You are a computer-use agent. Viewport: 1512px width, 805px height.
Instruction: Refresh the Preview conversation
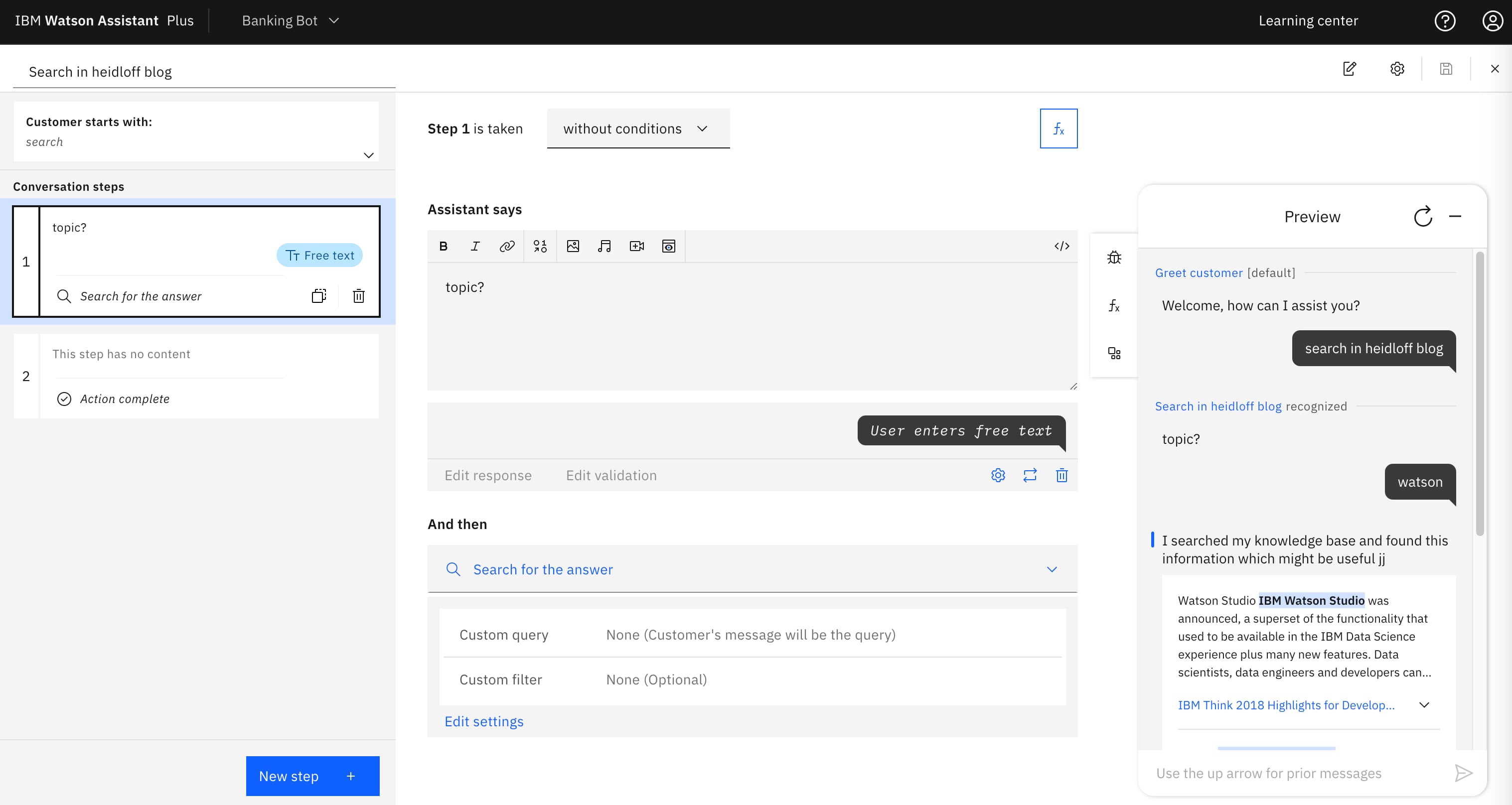click(x=1423, y=217)
